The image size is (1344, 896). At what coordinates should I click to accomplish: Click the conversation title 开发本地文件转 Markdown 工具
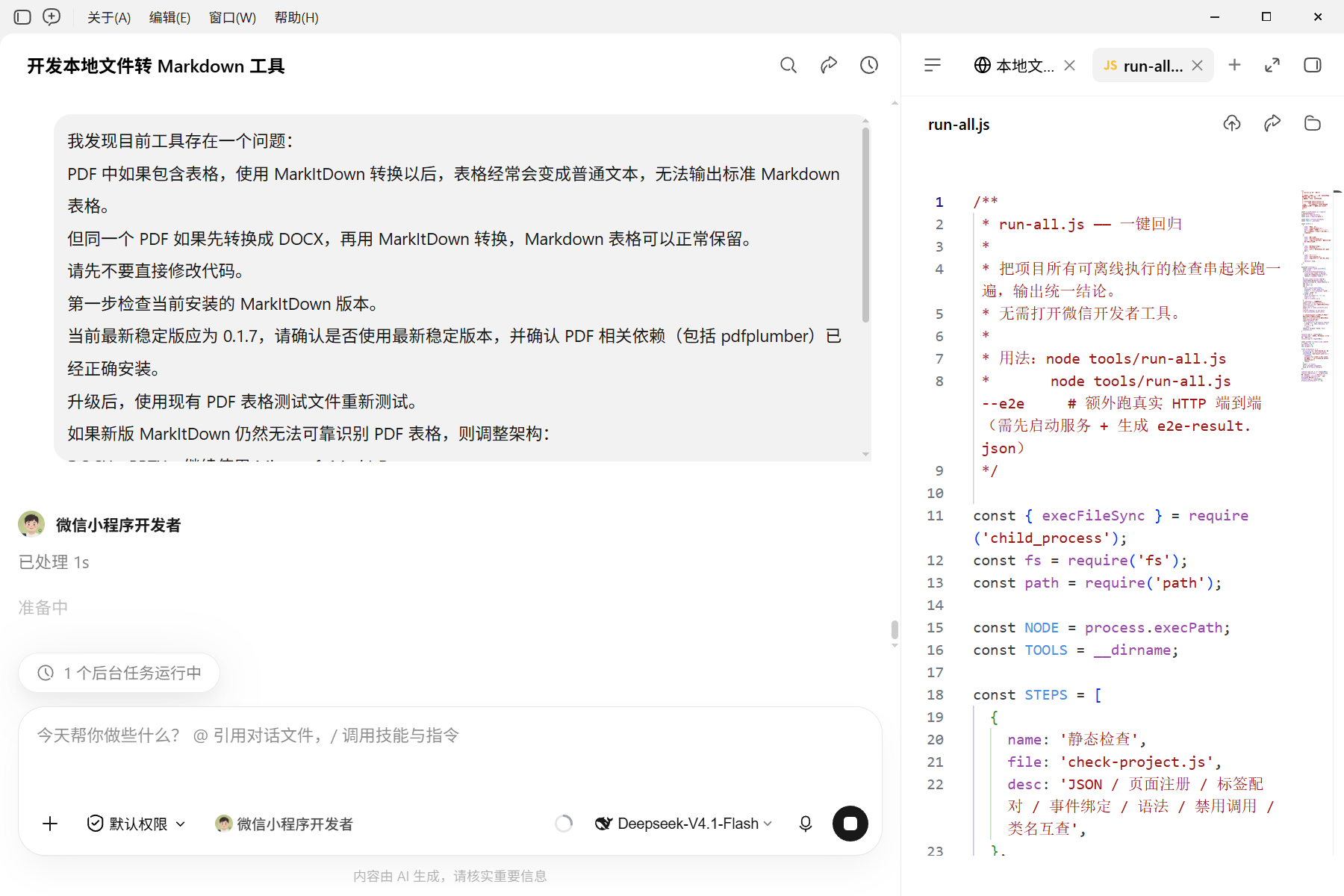click(x=156, y=66)
